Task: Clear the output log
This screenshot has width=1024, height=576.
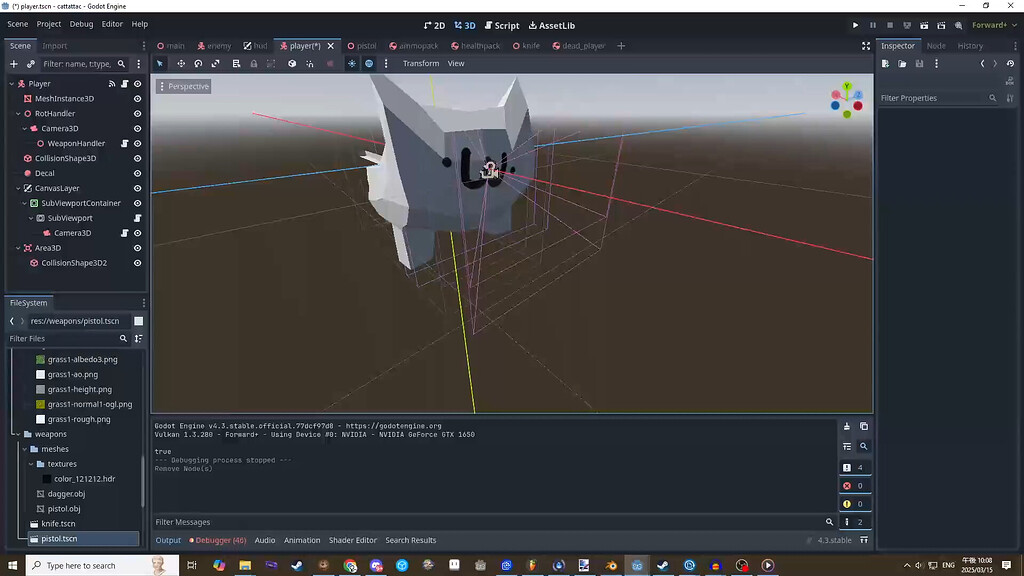Action: 847,426
